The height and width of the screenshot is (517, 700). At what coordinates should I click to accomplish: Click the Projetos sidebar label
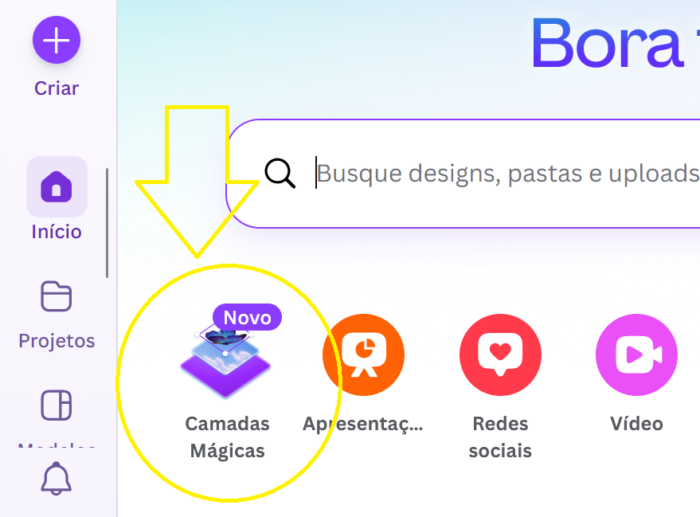tap(57, 341)
